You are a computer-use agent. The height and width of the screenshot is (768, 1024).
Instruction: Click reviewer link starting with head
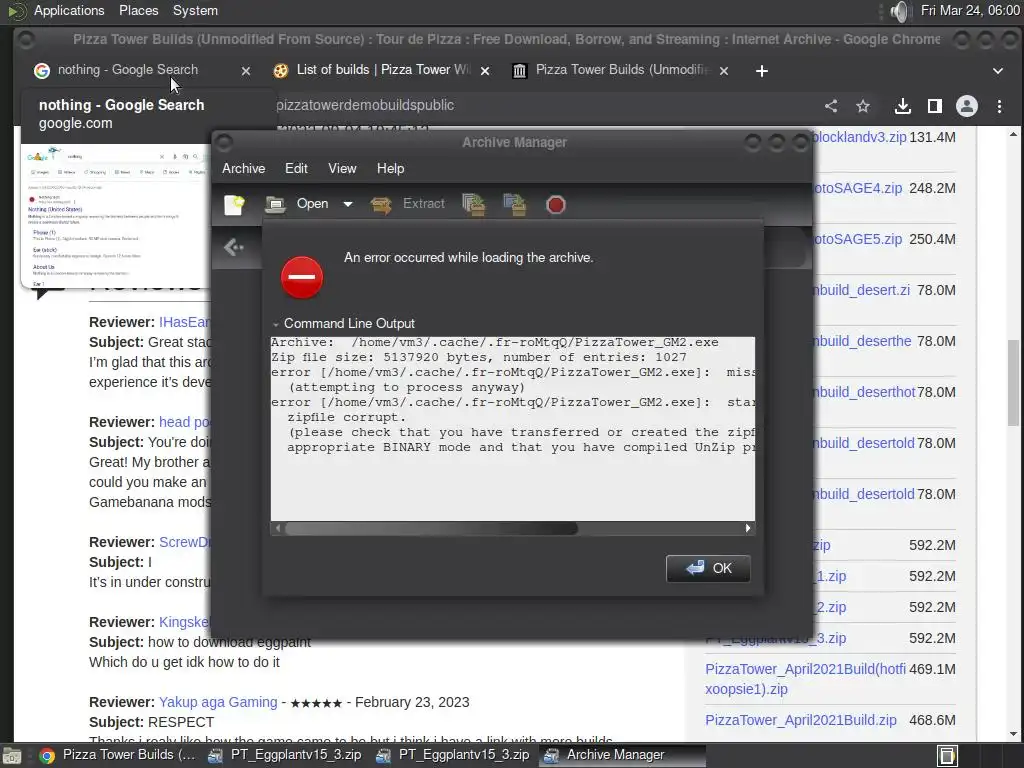184,422
